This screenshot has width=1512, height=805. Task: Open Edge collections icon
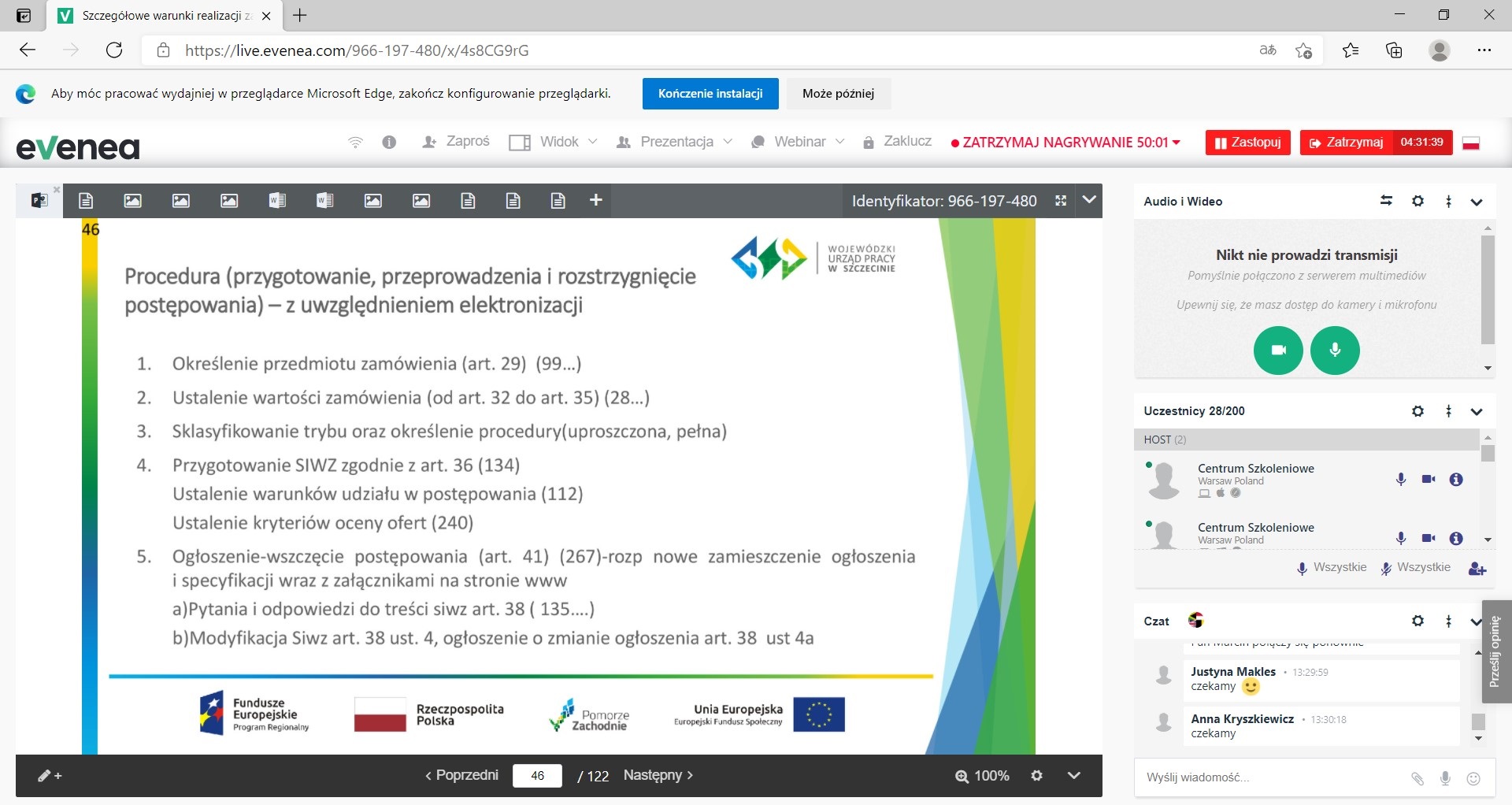(1394, 50)
